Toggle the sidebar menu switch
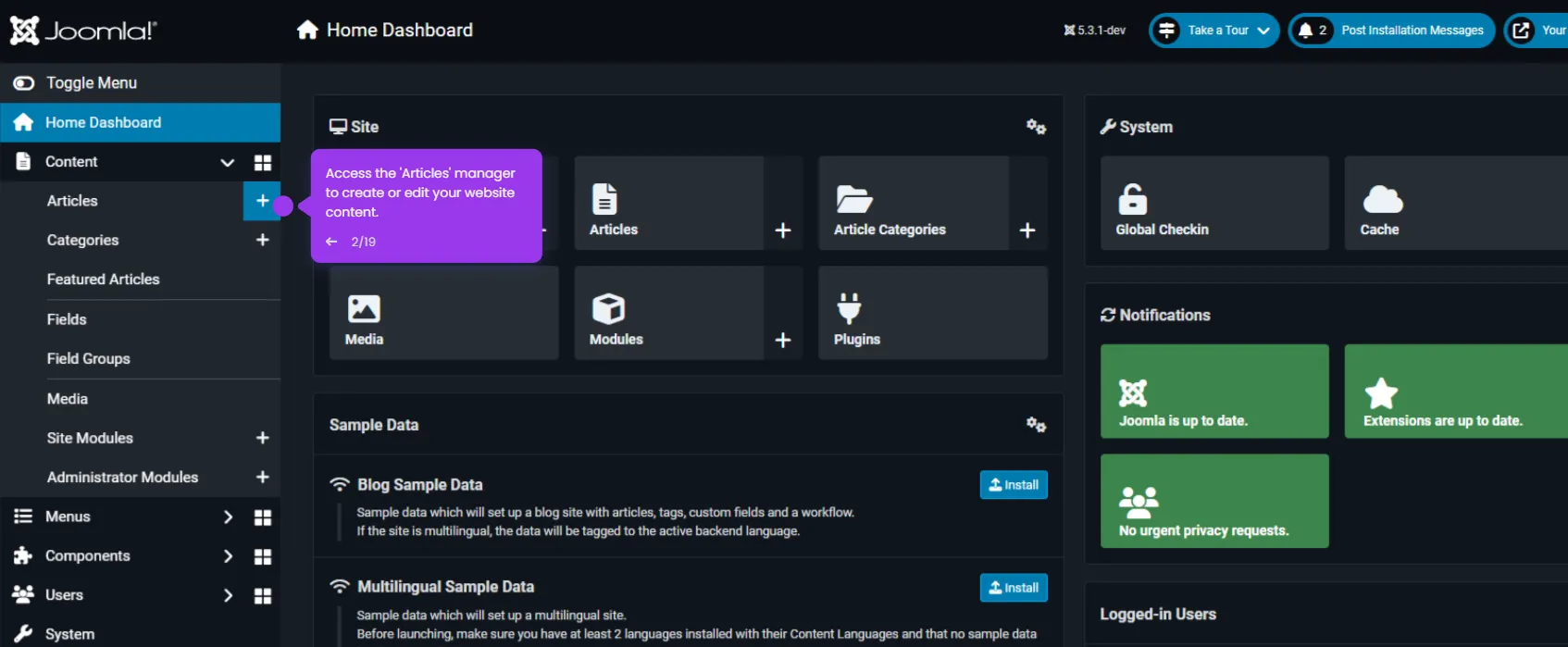The image size is (1568, 647). (24, 83)
